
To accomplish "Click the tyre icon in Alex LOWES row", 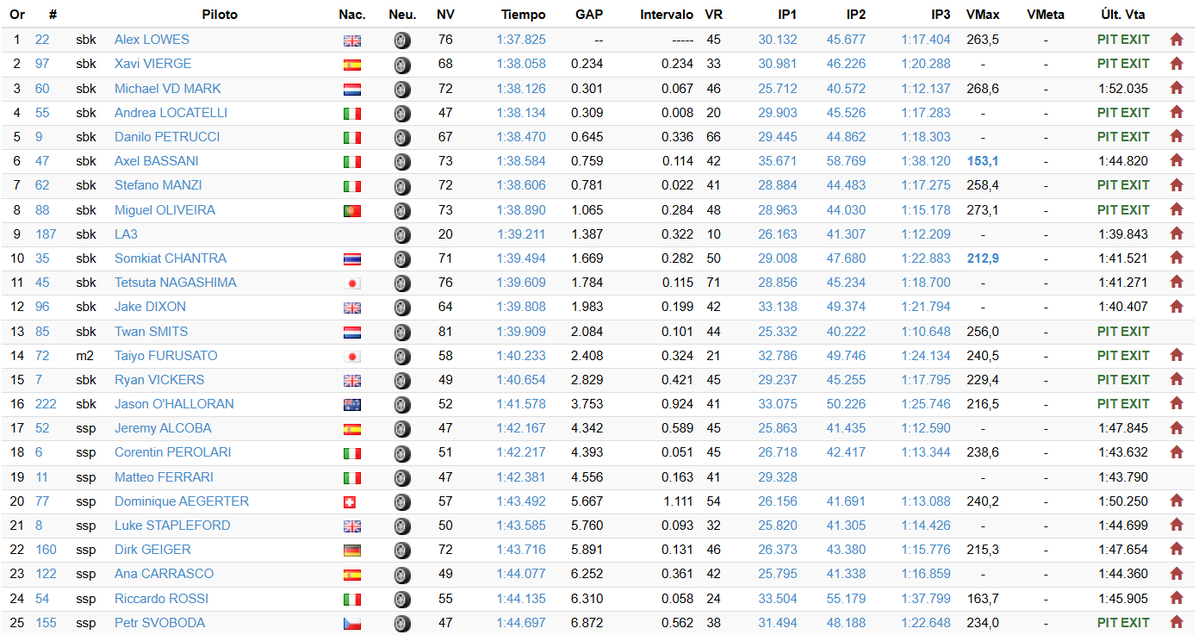I will coord(402,41).
